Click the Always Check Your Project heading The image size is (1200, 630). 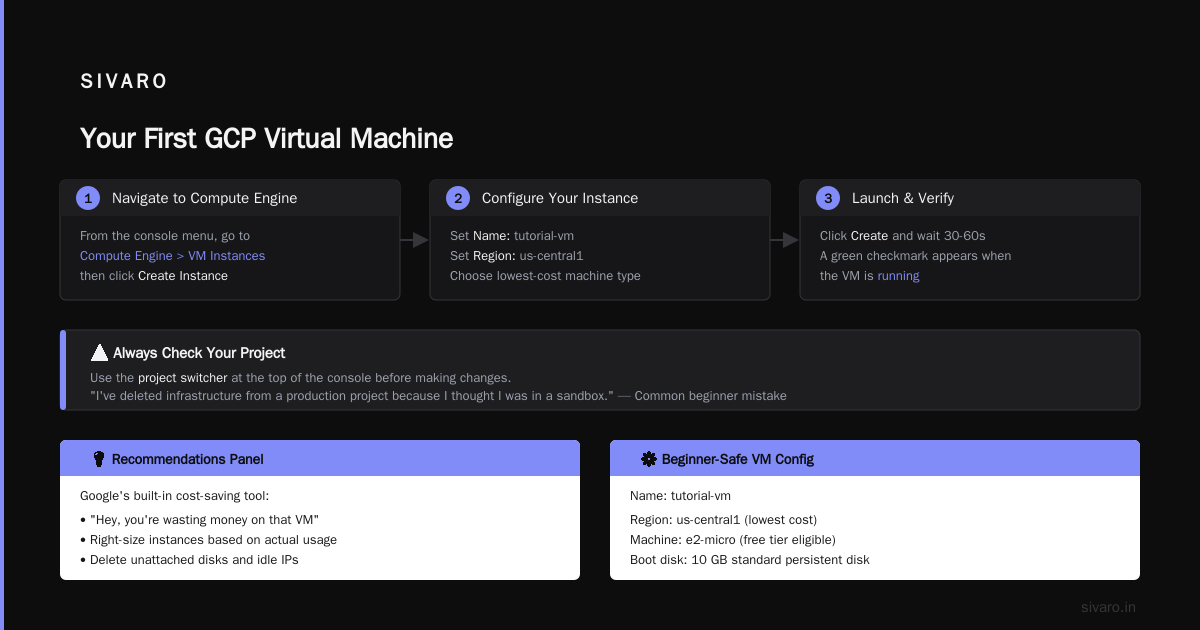tap(199, 353)
